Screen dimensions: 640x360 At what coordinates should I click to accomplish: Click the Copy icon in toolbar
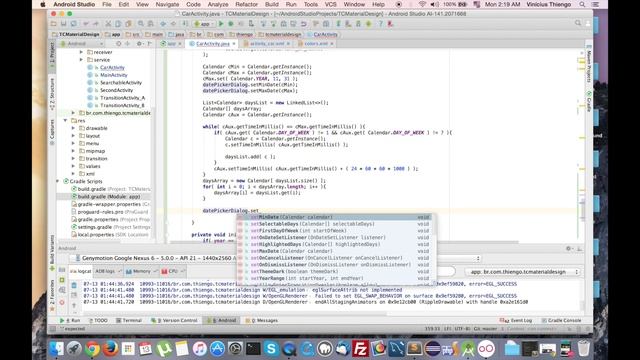coord(118,24)
